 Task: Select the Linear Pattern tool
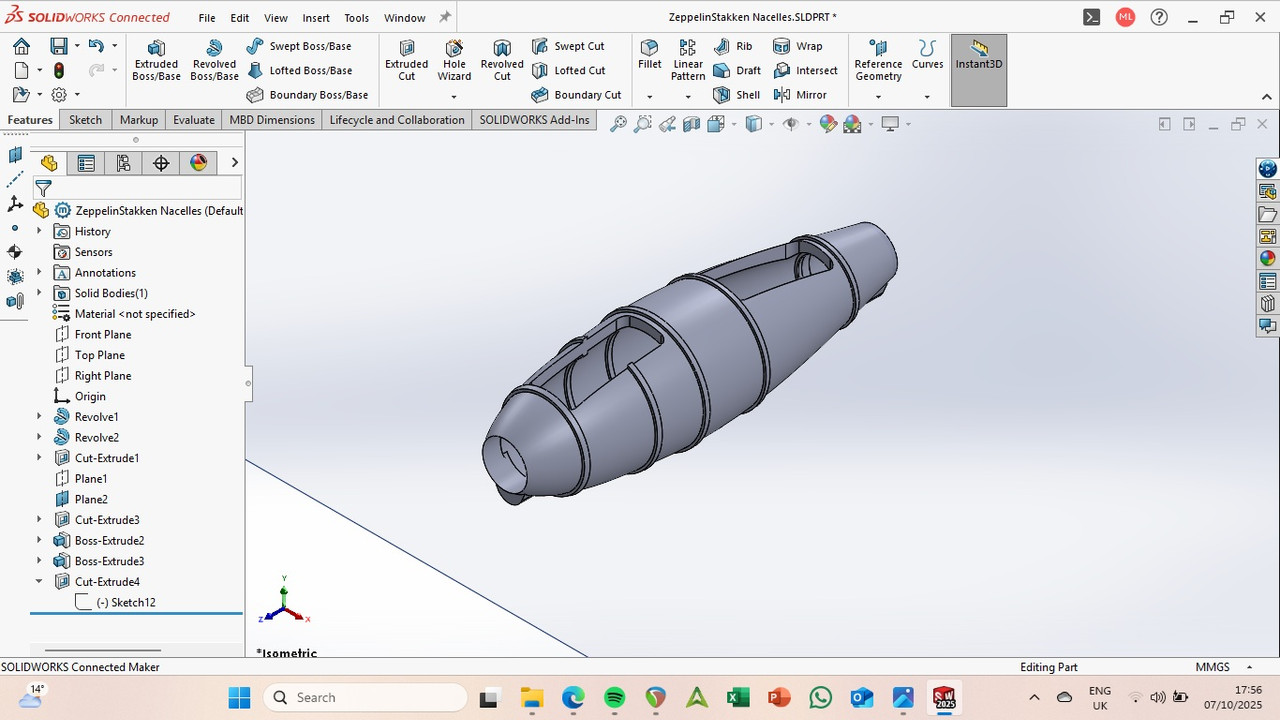coord(688,60)
